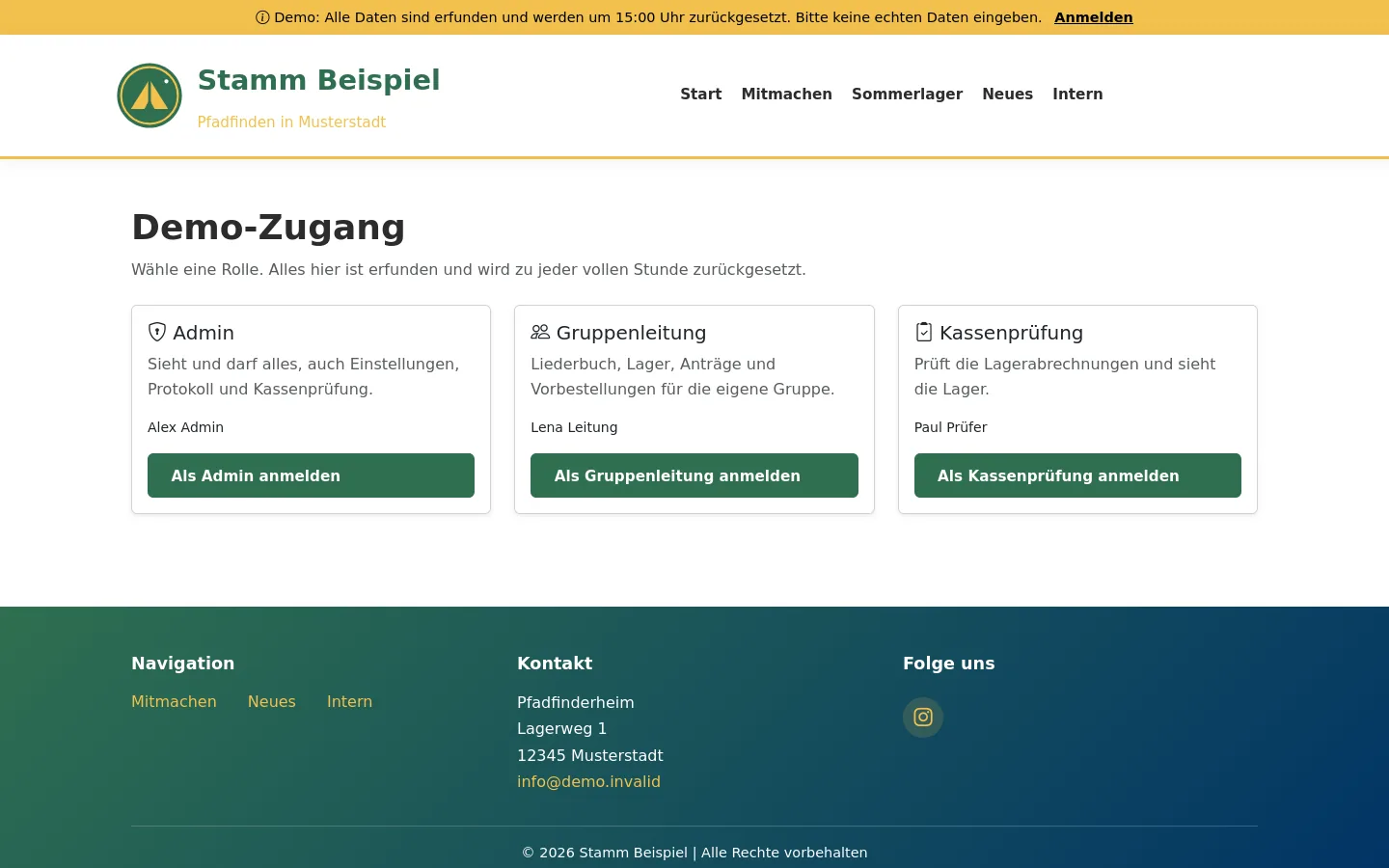Screen dimensions: 1389x868
Task: Click the shield icon on Admin card
Action: pyautogui.click(x=157, y=332)
